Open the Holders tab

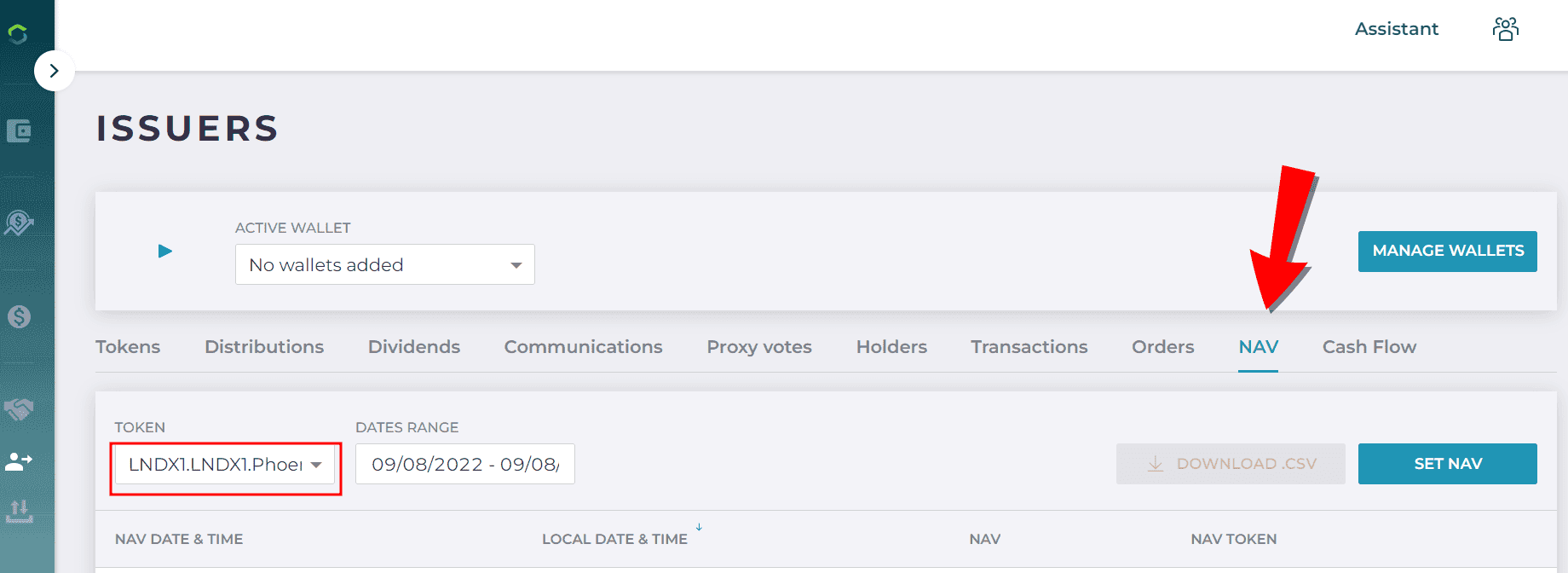tap(891, 347)
